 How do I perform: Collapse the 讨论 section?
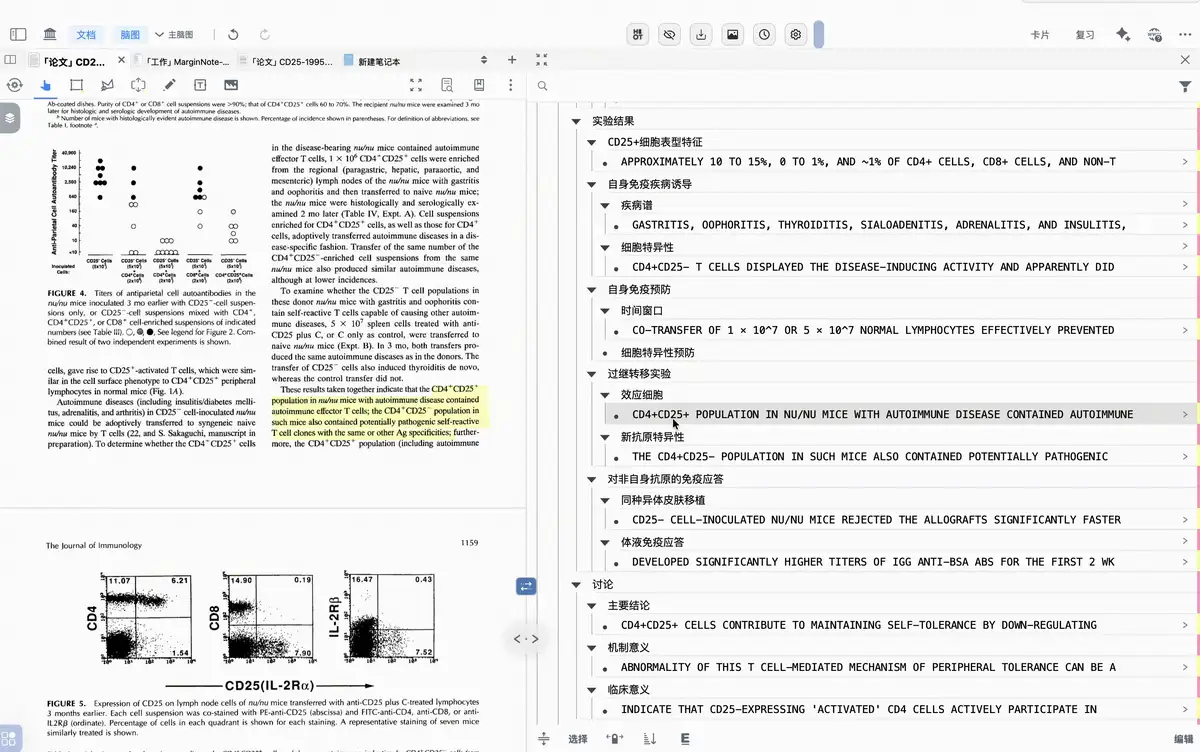tap(576, 584)
